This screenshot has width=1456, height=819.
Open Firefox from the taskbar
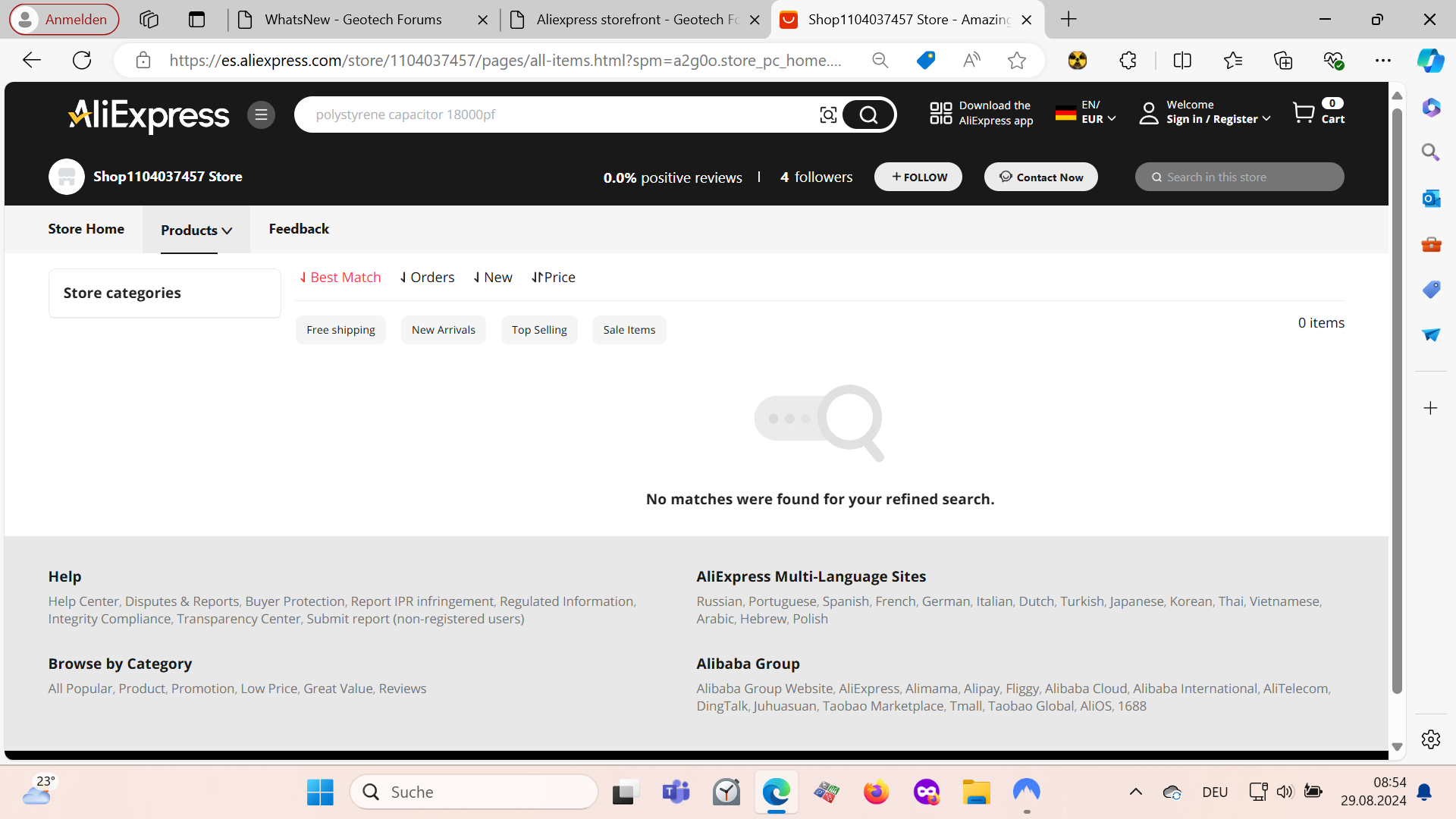876,792
